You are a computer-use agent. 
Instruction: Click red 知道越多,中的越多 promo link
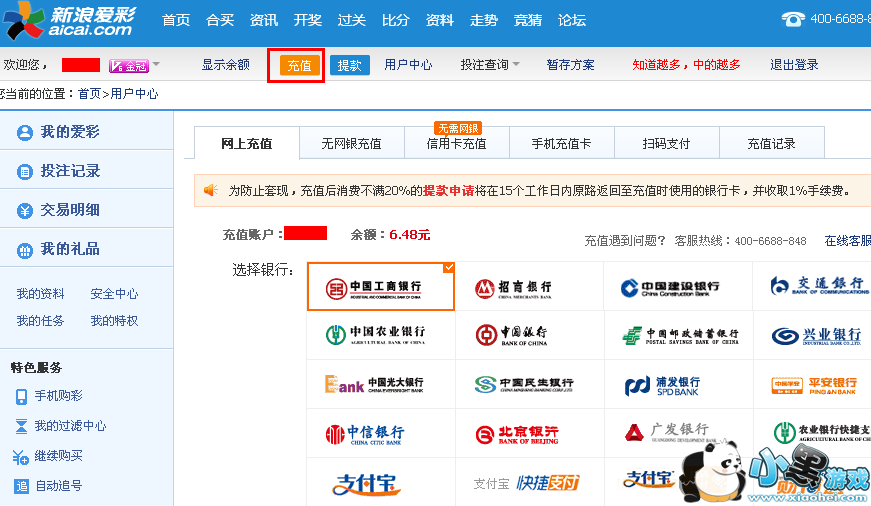click(687, 64)
